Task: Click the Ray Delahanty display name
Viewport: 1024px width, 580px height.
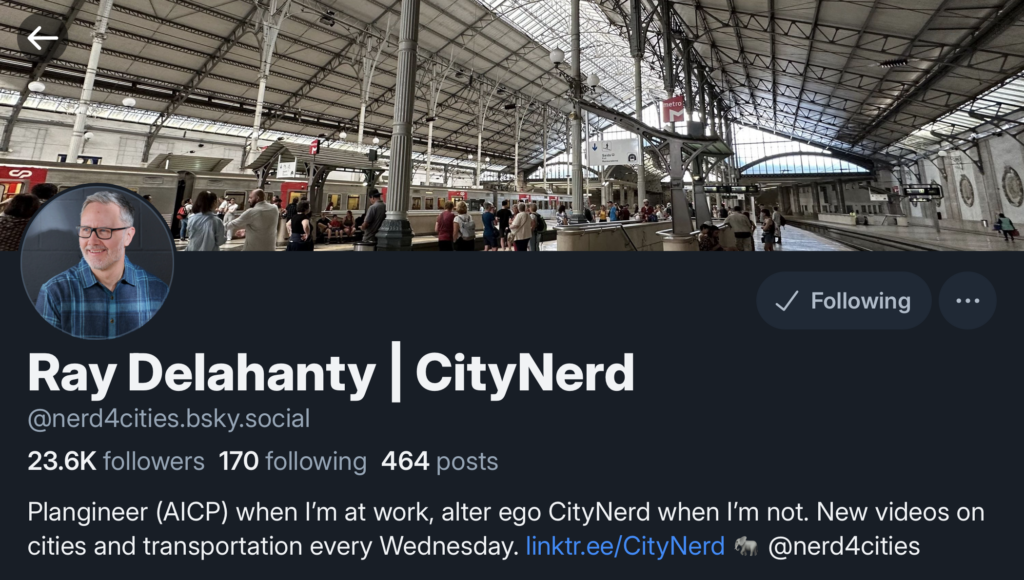Action: pyautogui.click(x=201, y=374)
